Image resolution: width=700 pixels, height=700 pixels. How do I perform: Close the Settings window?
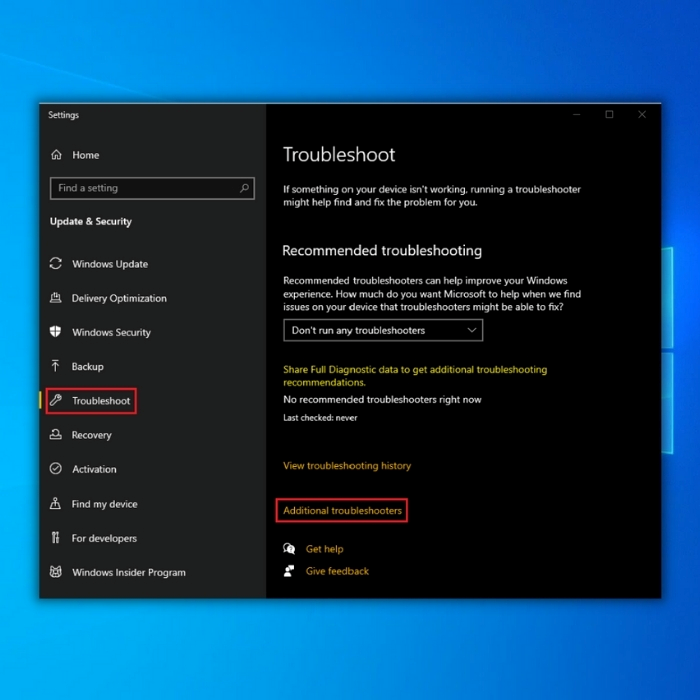click(642, 114)
